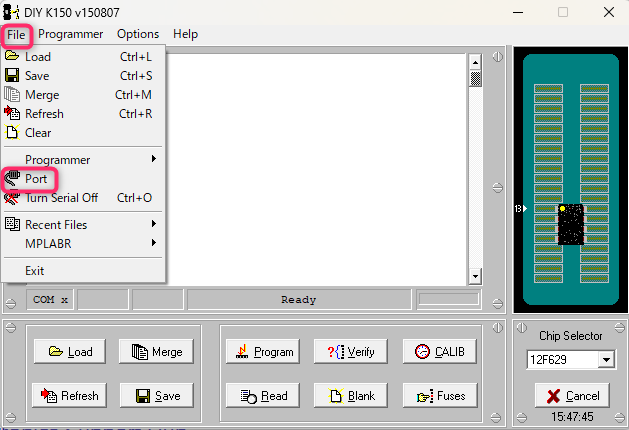This screenshot has width=629, height=430.
Task: Click the clock time 15:47:45
Action: tap(572, 417)
